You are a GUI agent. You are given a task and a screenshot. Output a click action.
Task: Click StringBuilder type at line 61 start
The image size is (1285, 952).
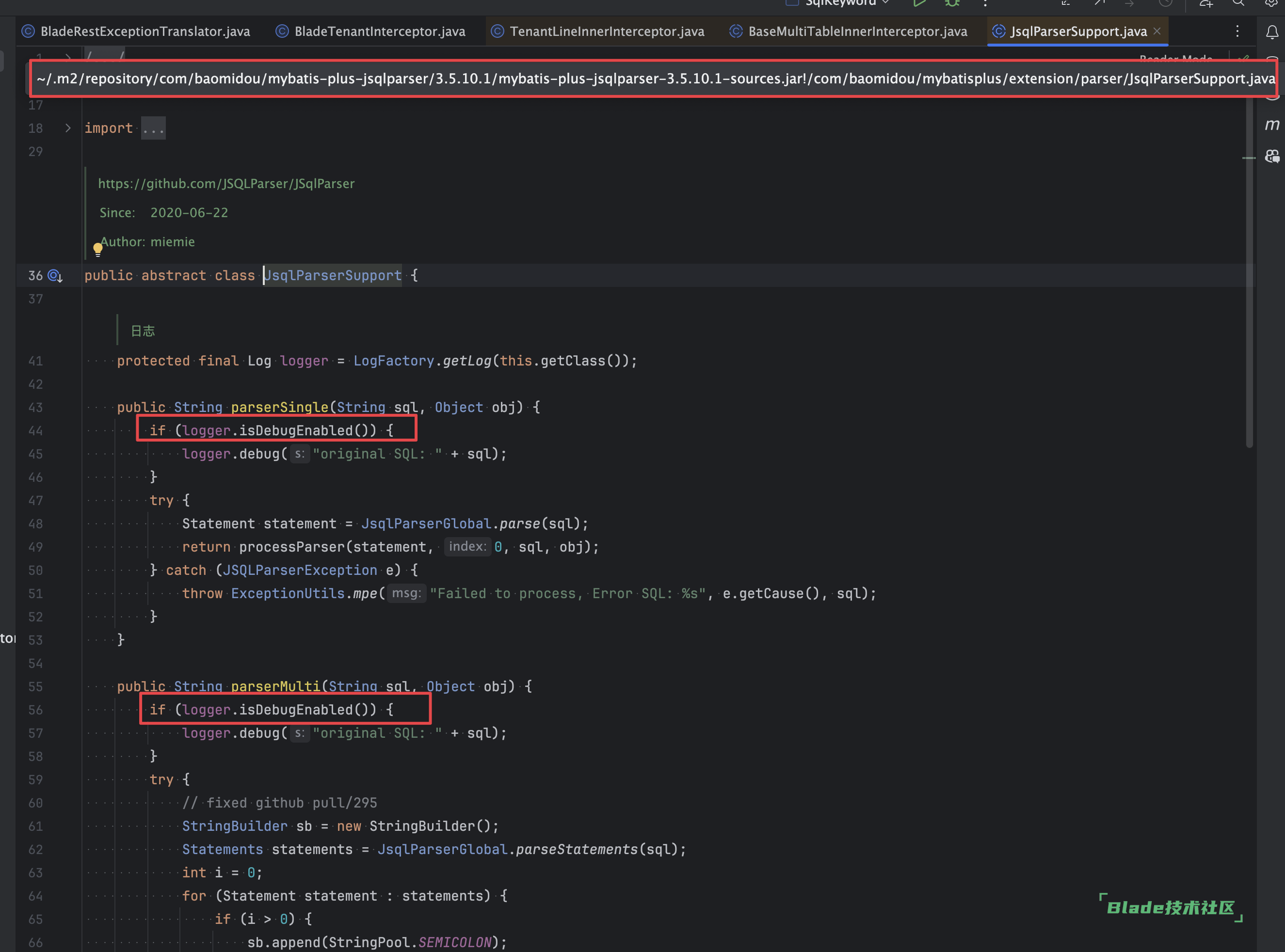click(x=235, y=826)
